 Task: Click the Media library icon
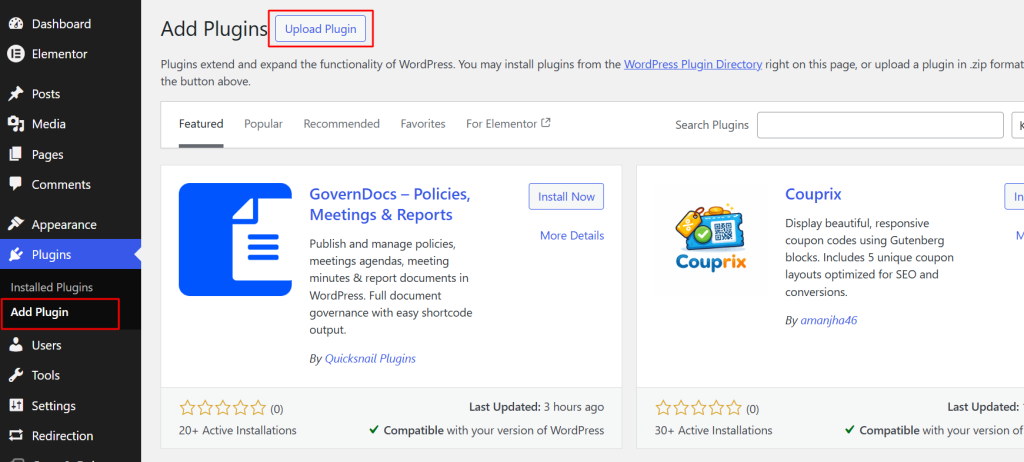tap(16, 124)
